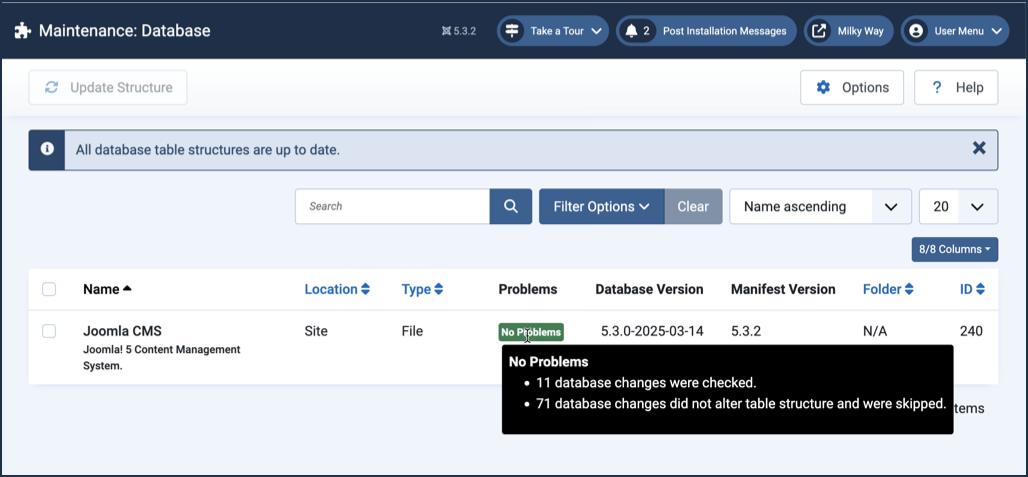
Task: Open the Options button
Action: [852, 88]
